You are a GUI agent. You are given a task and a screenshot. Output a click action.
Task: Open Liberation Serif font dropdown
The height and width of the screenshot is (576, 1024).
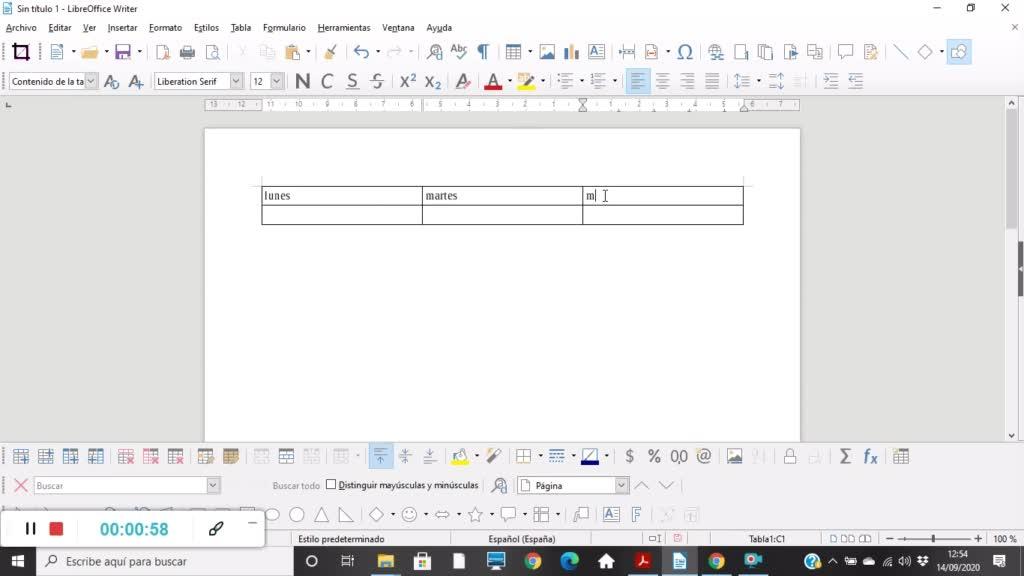point(236,81)
